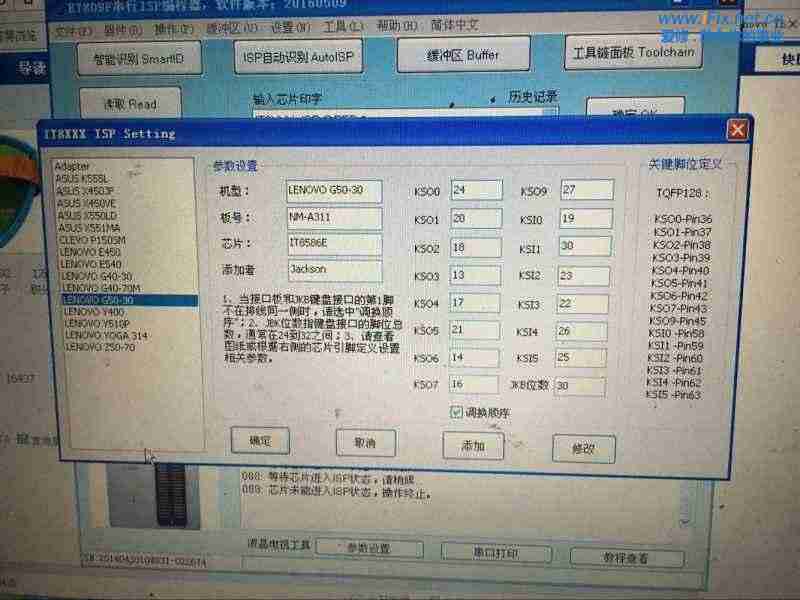
Task: Close the IT8XXX ISP Setting dialog
Action: [x=737, y=129]
